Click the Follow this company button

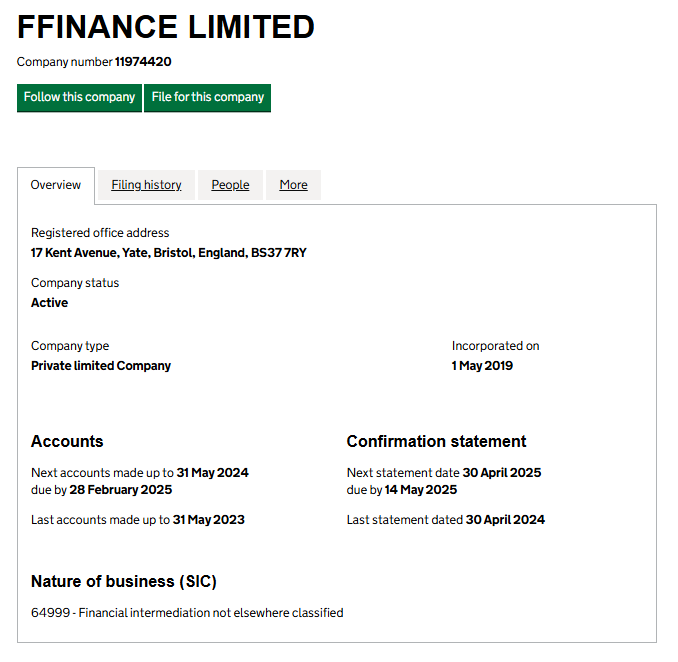click(x=79, y=98)
